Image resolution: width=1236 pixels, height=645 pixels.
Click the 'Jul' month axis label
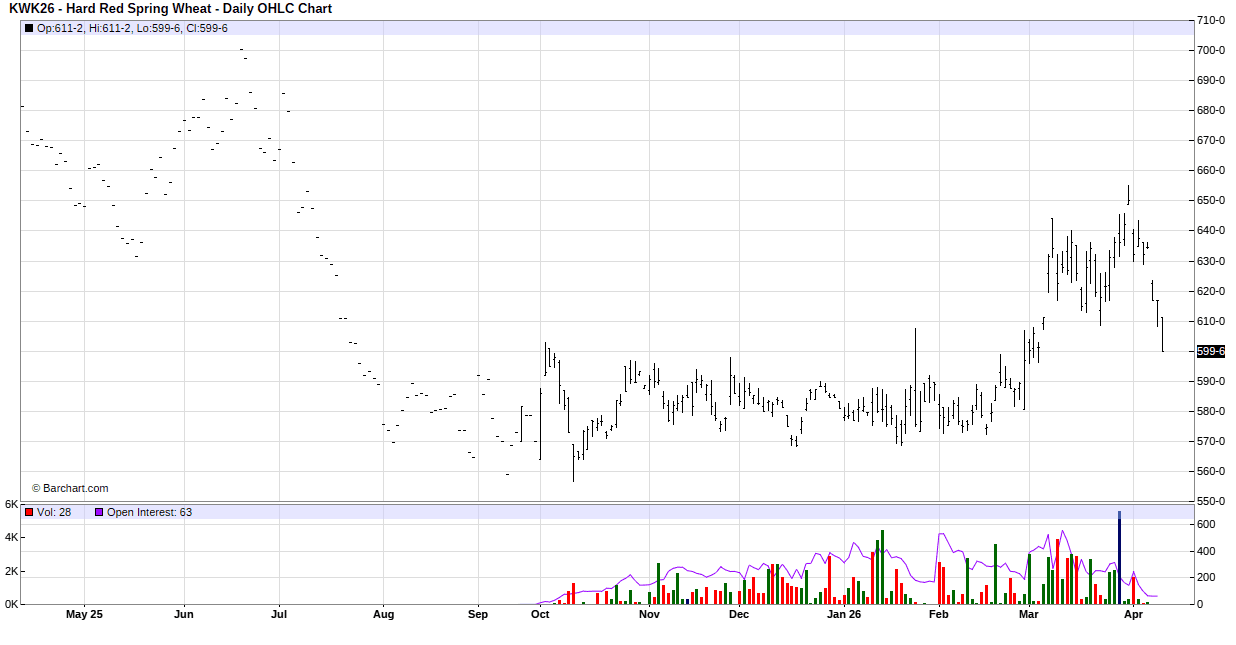tap(280, 615)
